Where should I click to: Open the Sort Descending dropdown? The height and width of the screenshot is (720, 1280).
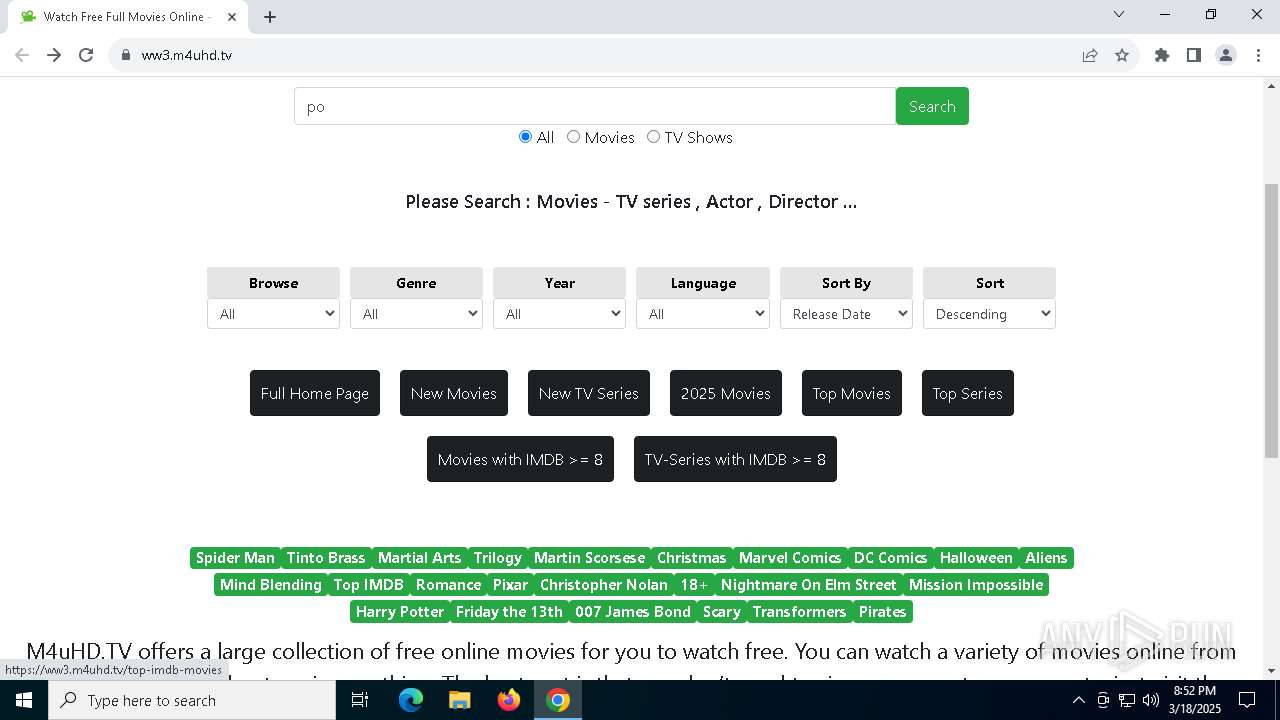click(x=989, y=314)
